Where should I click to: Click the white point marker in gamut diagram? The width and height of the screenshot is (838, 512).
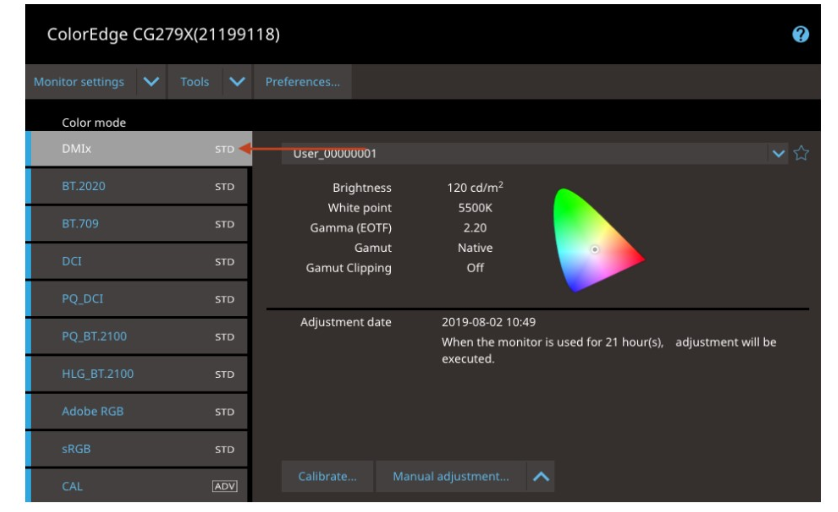coord(594,249)
